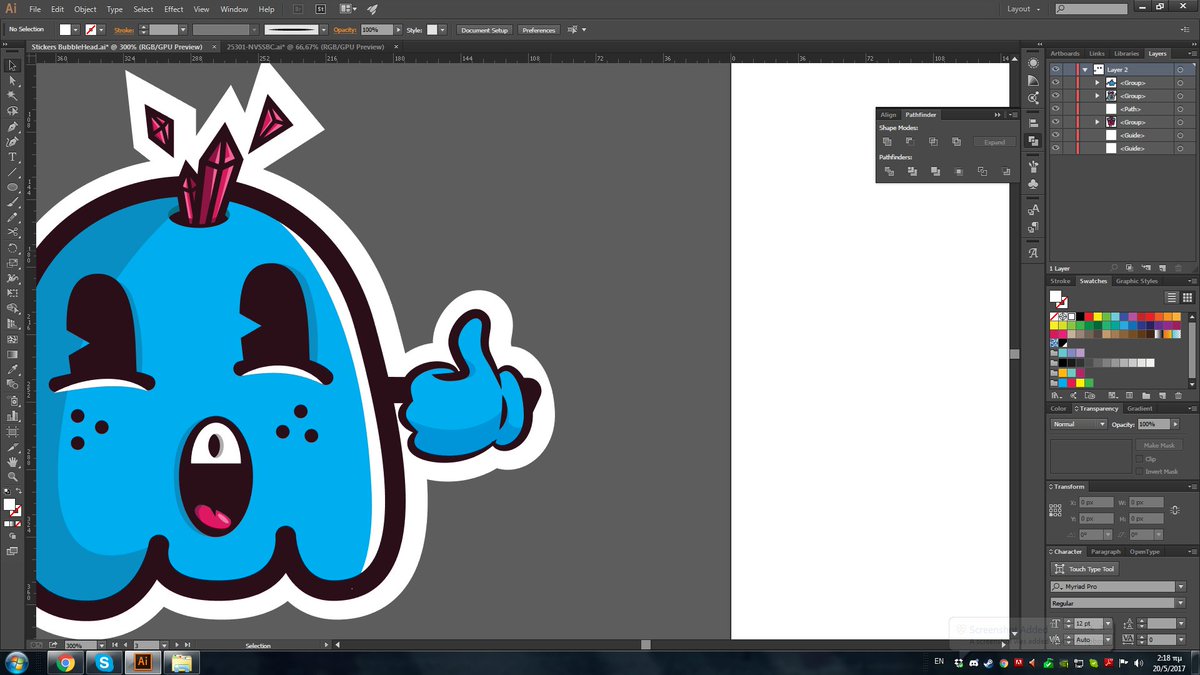Open the Window menu
This screenshot has width=1200, height=675.
tap(233, 9)
